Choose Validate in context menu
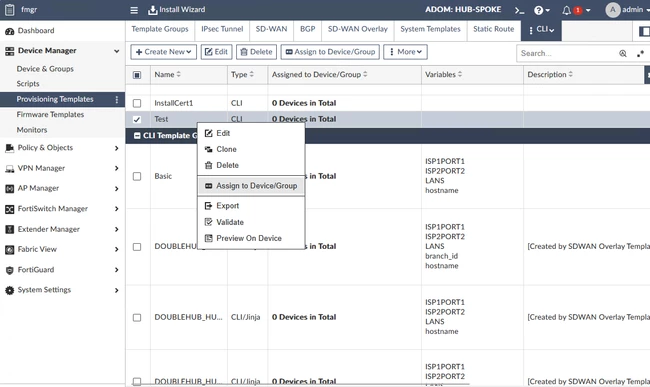Viewport: 650px width, 387px height. pyautogui.click(x=251, y=223)
